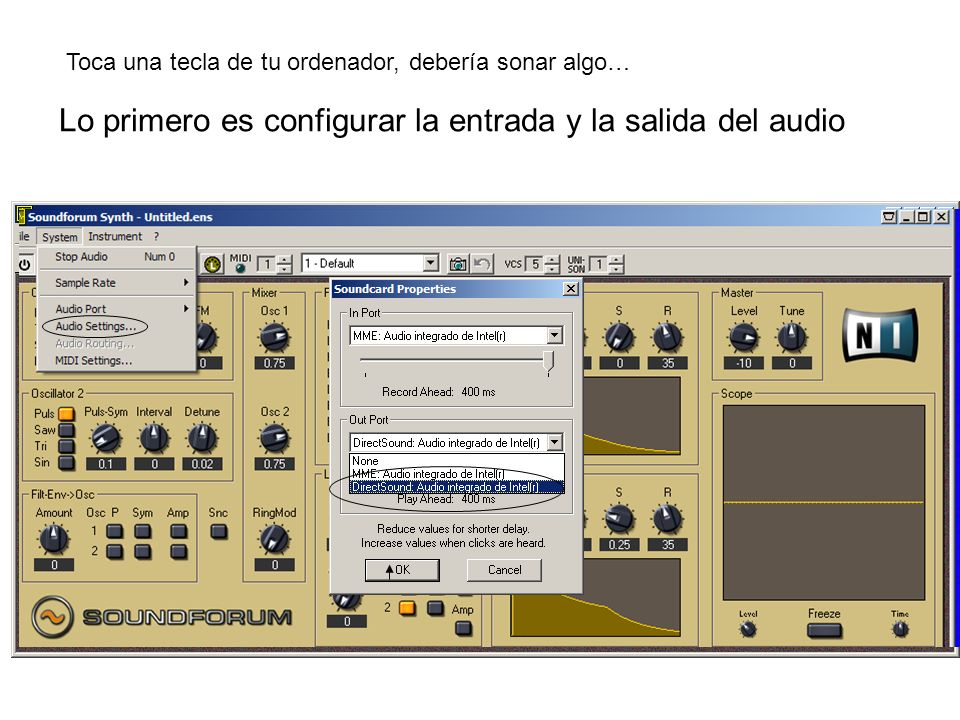Click the Scope display
The image size is (960, 720).
[823, 503]
